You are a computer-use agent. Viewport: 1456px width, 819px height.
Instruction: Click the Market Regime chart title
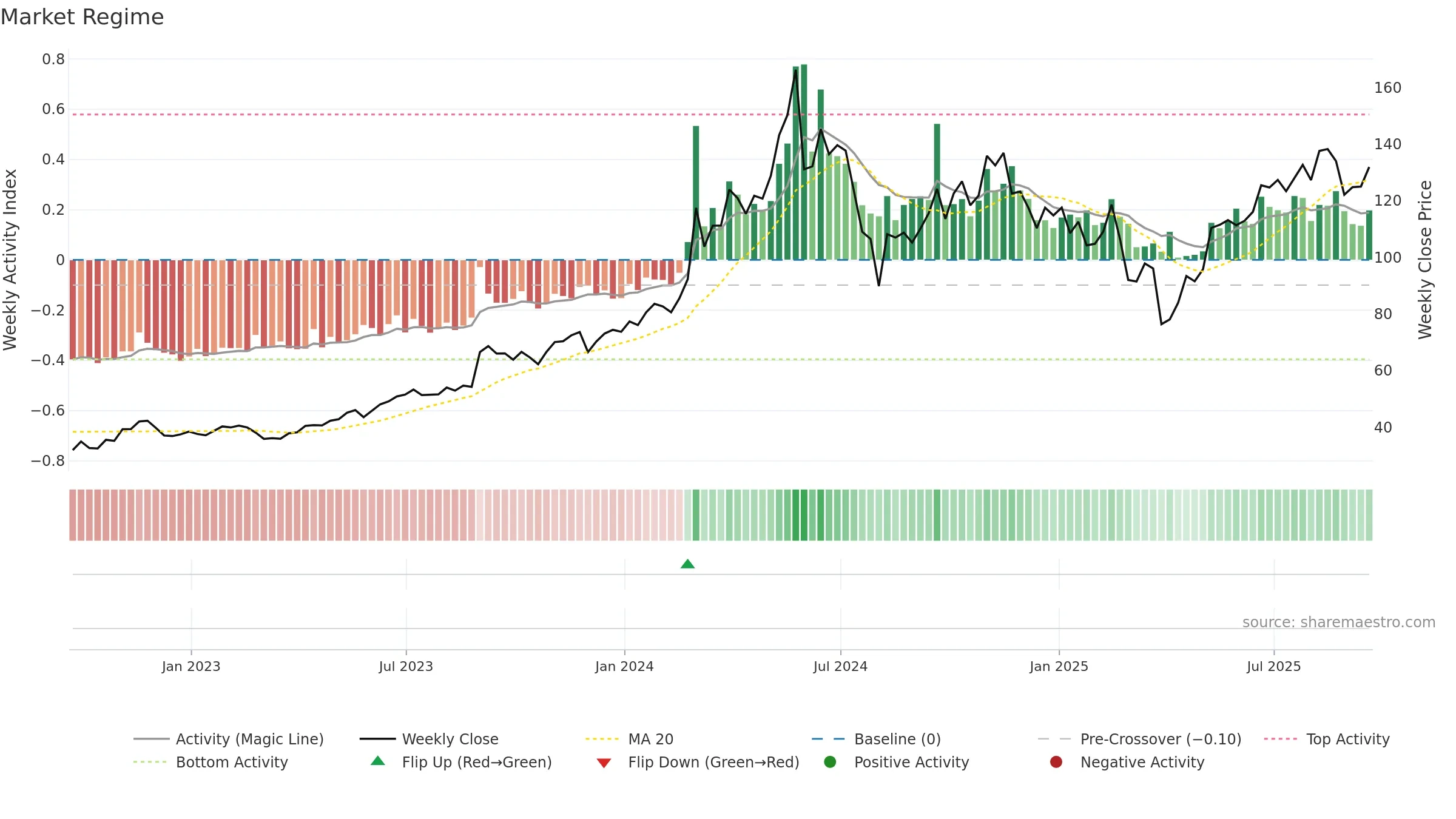[x=82, y=17]
